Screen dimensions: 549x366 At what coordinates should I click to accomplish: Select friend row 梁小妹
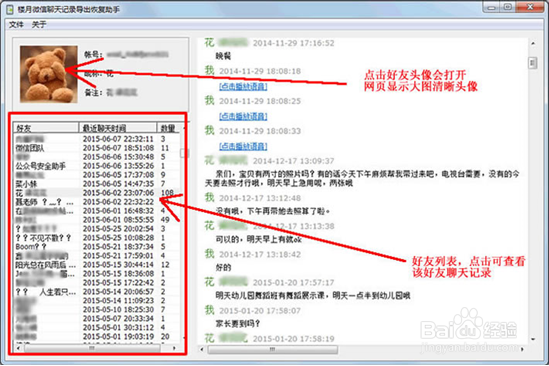point(97,184)
